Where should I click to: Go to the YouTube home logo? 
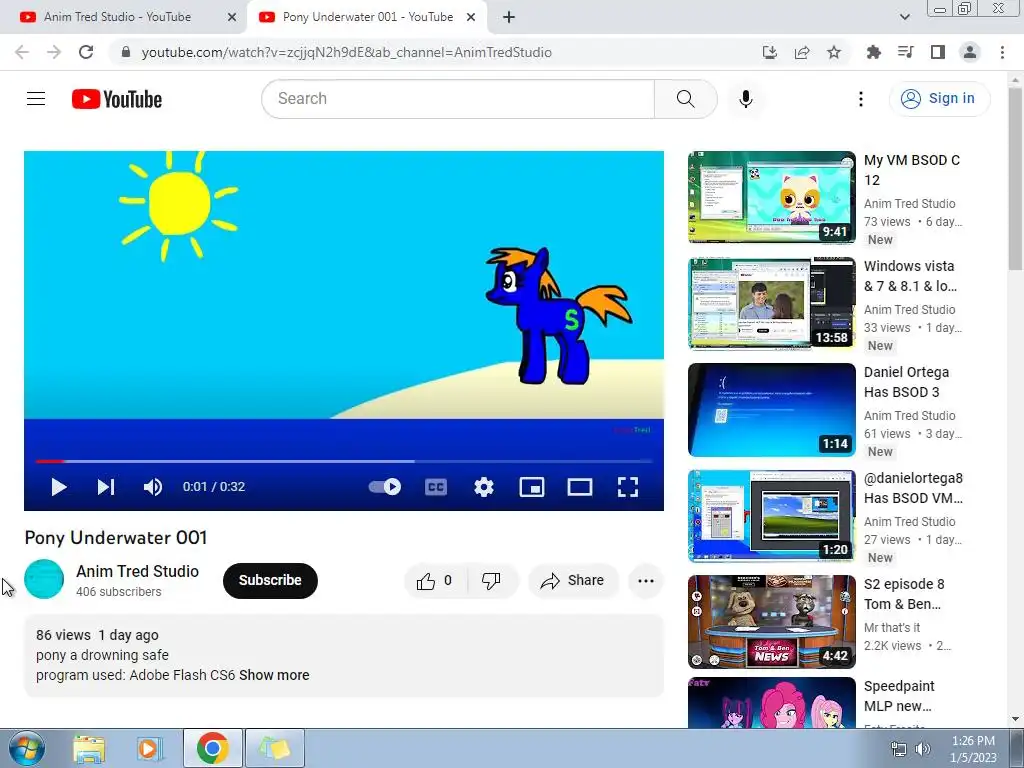[x=117, y=99]
